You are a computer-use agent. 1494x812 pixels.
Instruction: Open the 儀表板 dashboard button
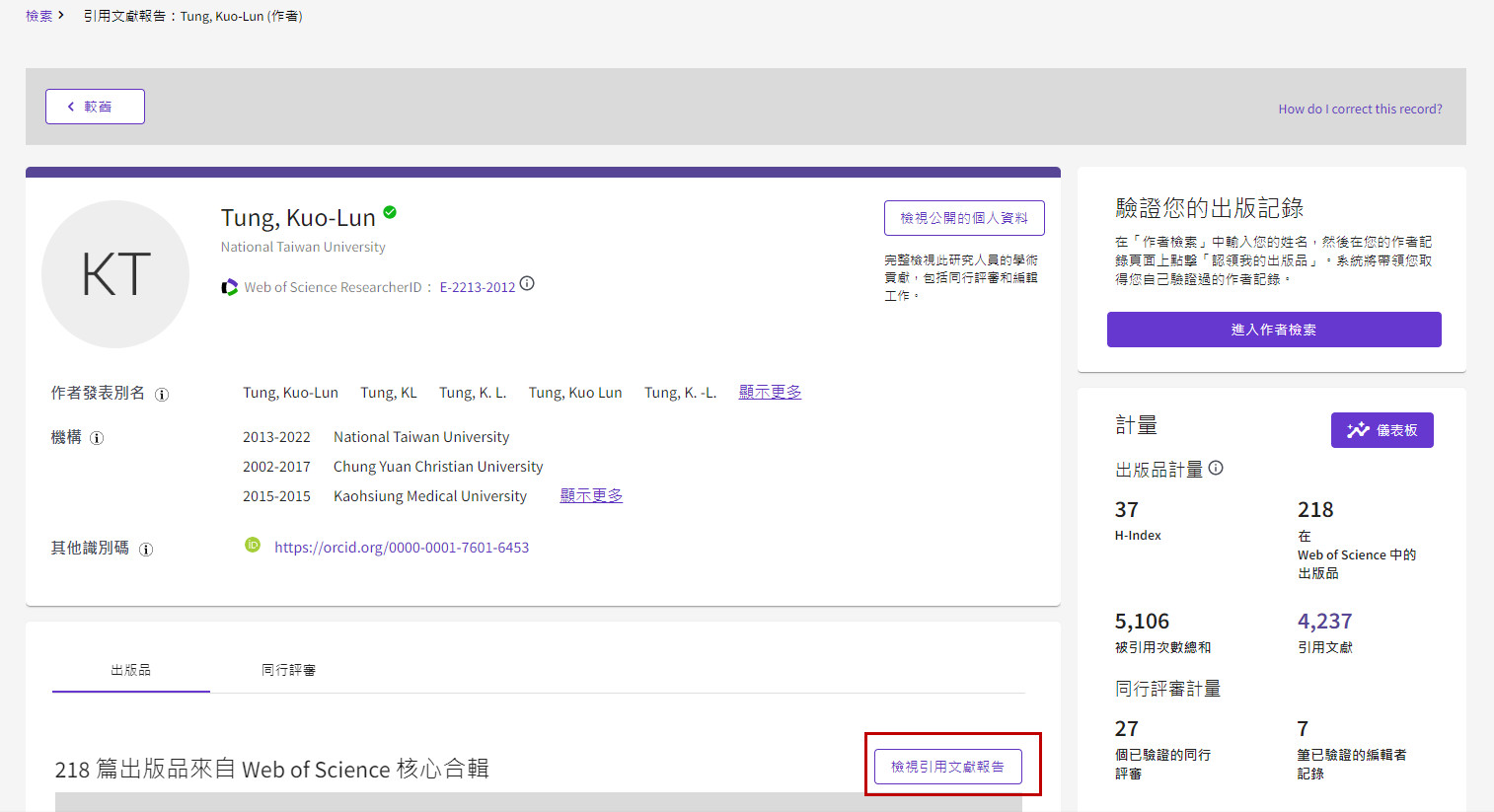(1382, 430)
